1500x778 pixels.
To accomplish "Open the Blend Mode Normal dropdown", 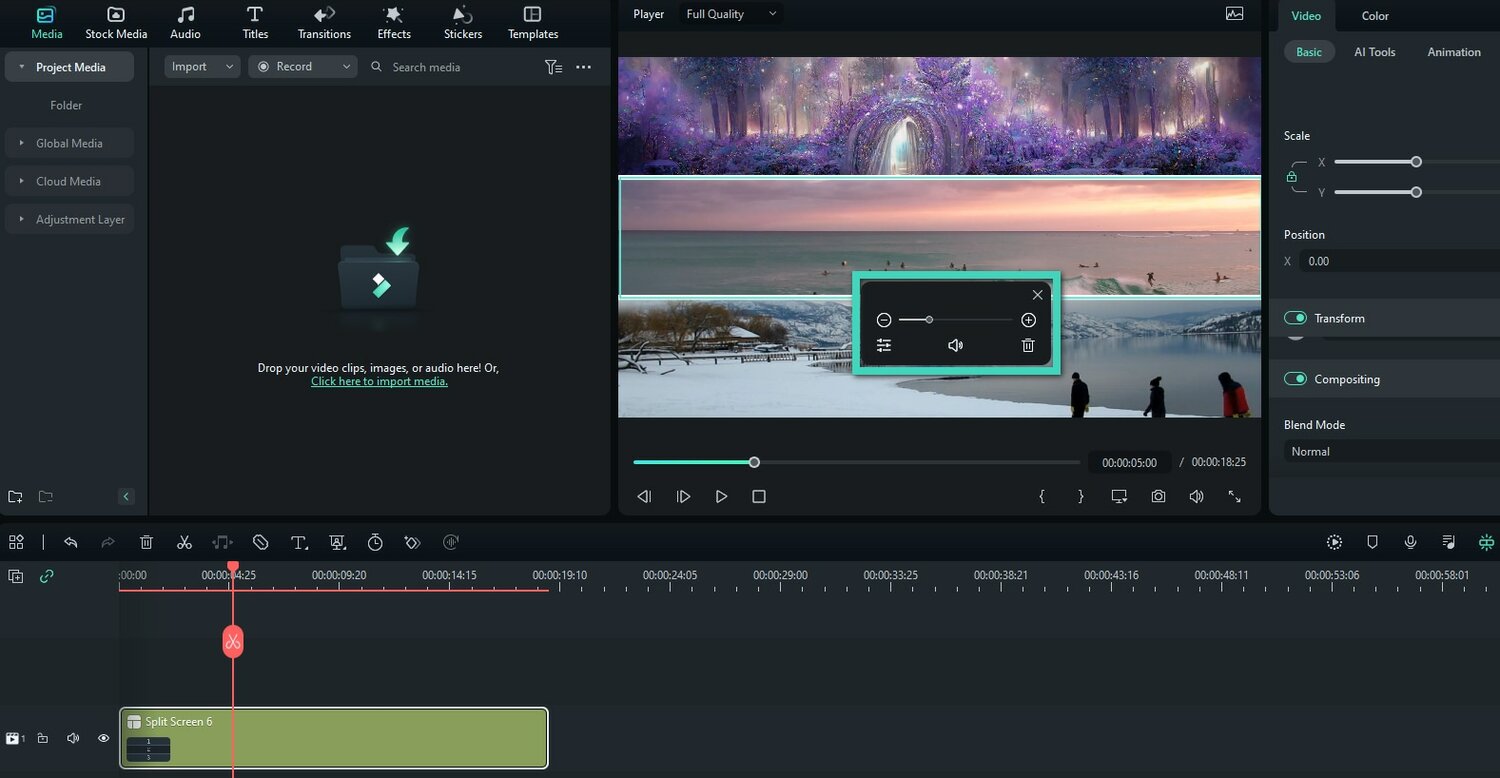I will [x=1392, y=451].
